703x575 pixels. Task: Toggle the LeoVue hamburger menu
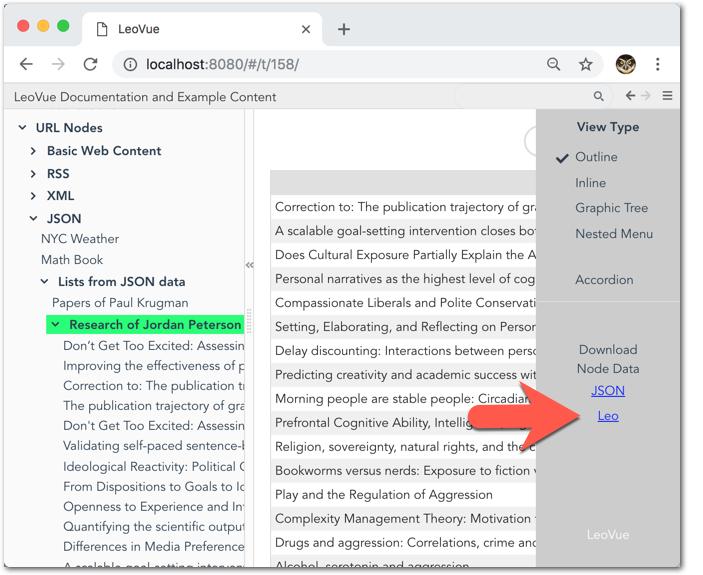coord(668,95)
